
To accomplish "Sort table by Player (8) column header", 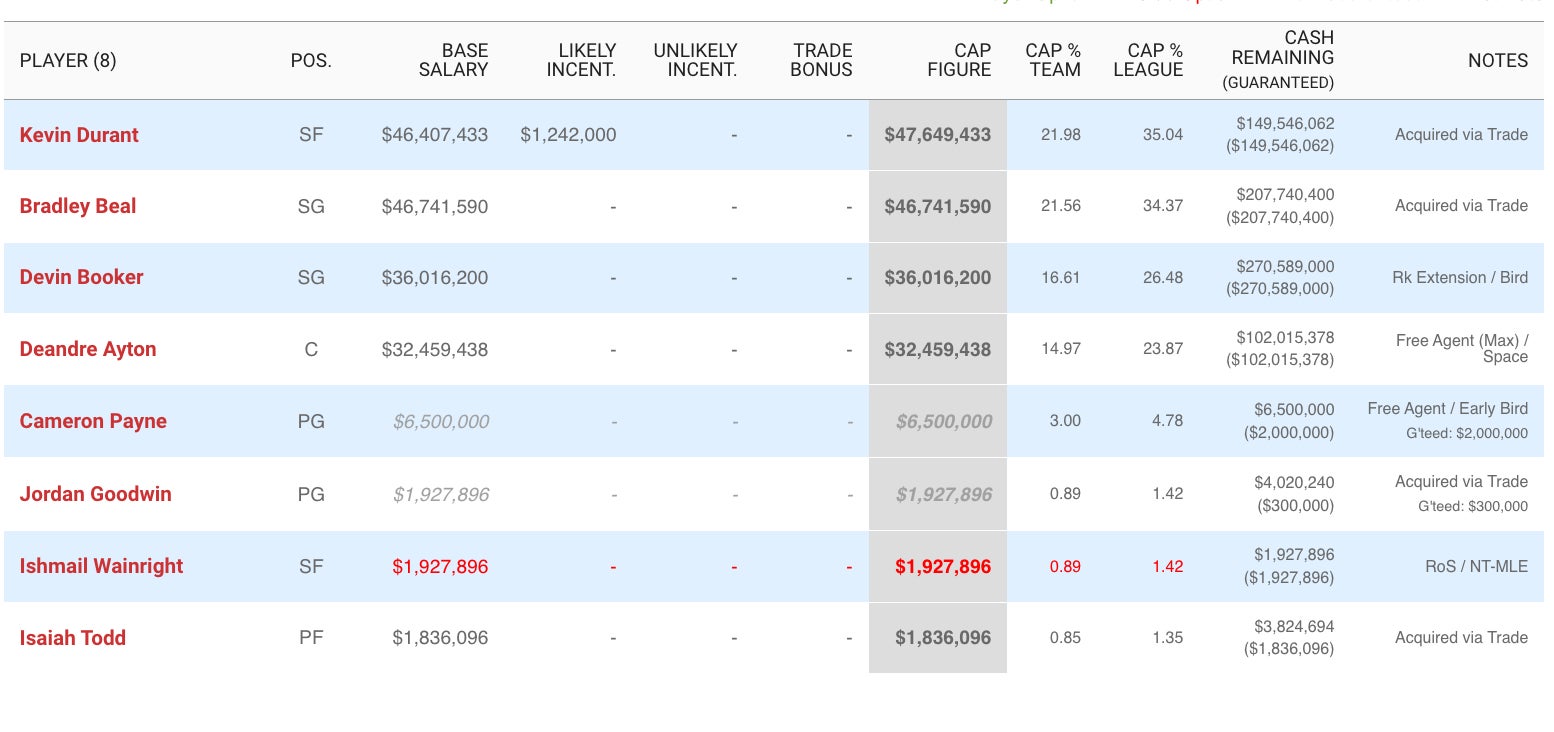I will pyautogui.click(x=68, y=61).
